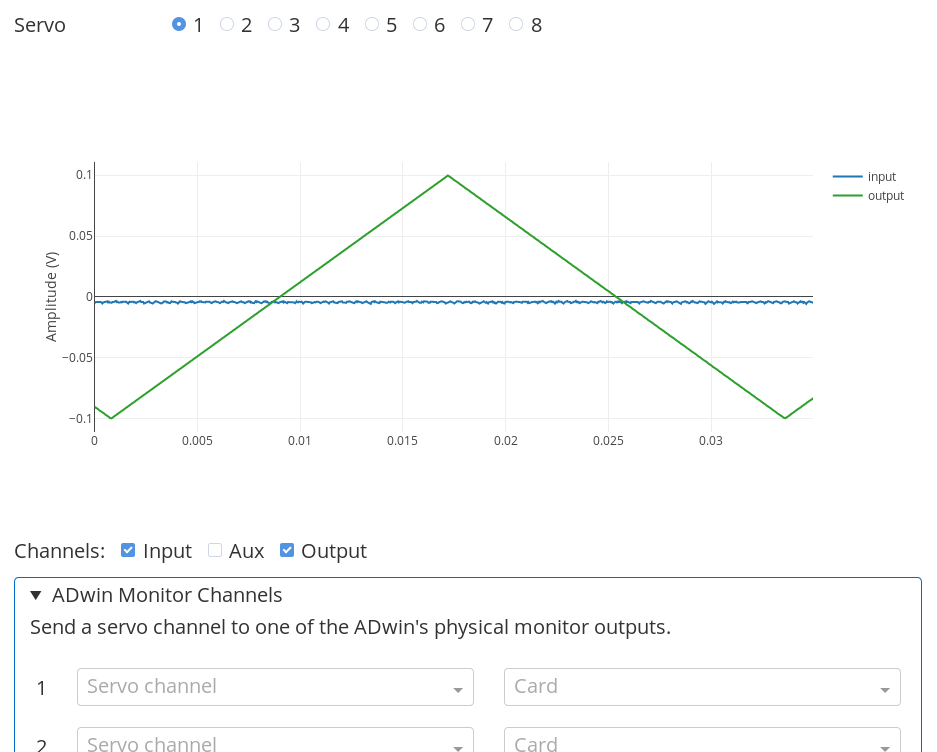Pick servo radio option 6
Viewport: 937px width, 752px height.
coord(420,24)
